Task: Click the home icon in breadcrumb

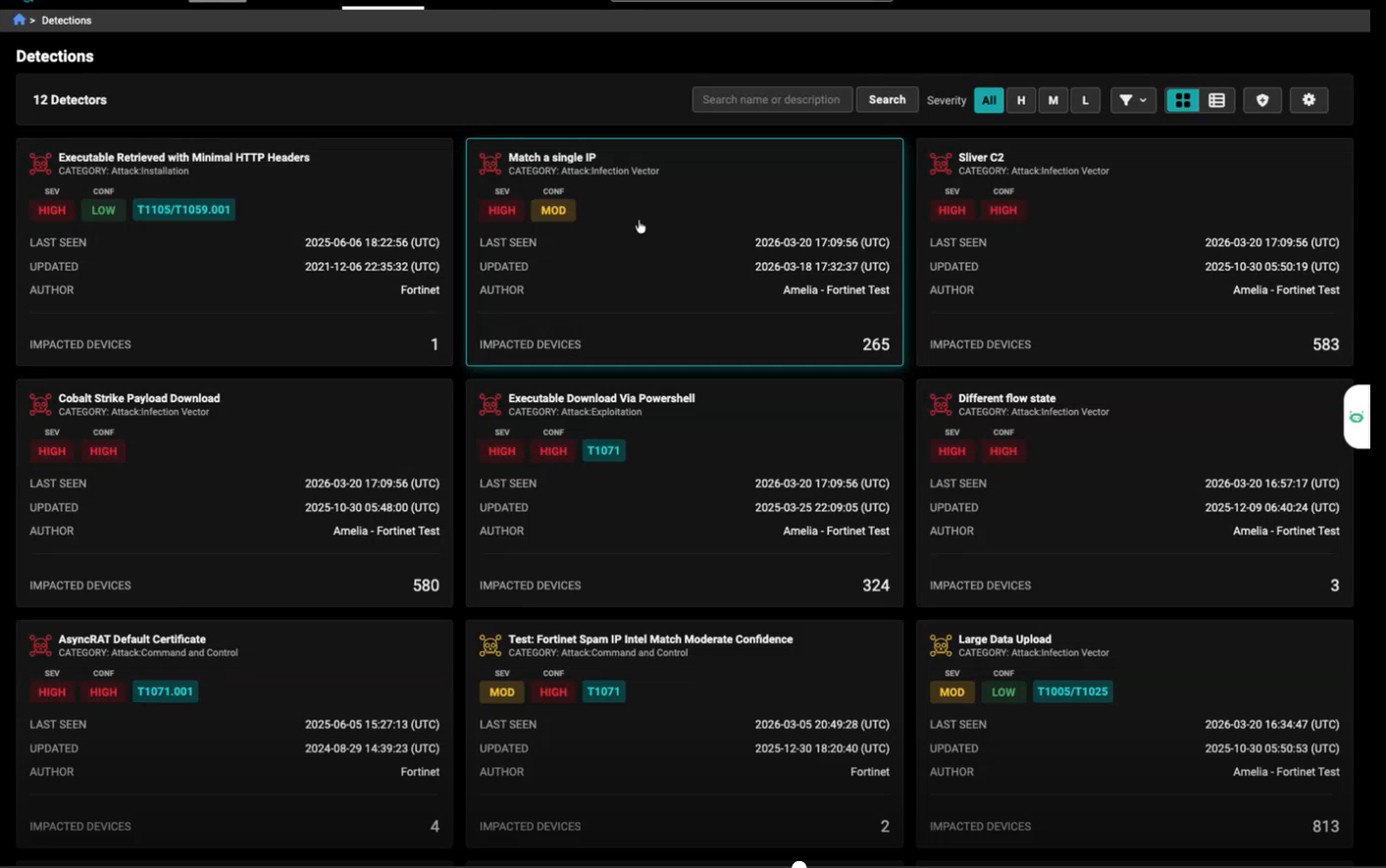Action: click(x=19, y=20)
